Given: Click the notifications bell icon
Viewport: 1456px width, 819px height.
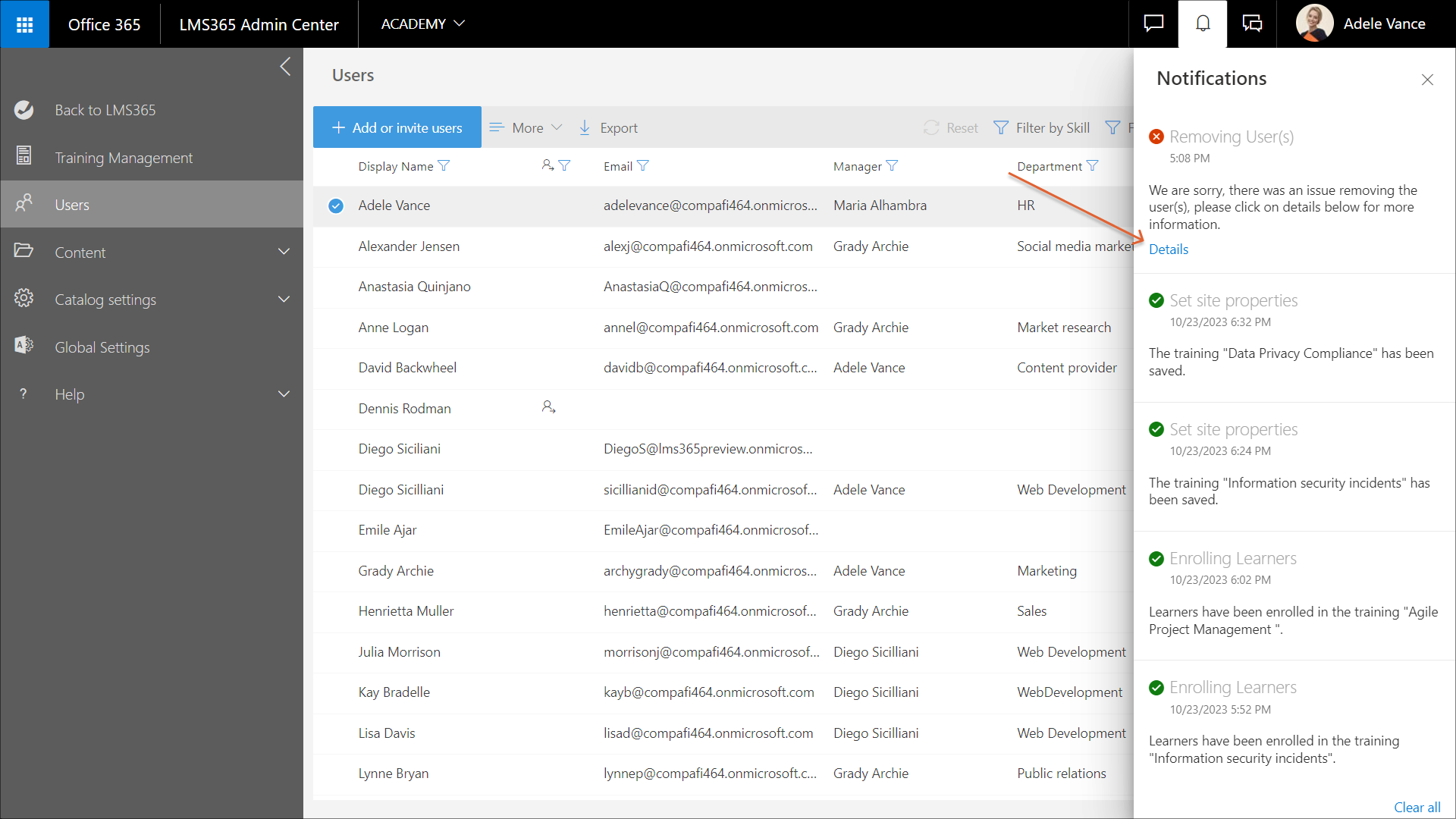Looking at the screenshot, I should 1203,24.
